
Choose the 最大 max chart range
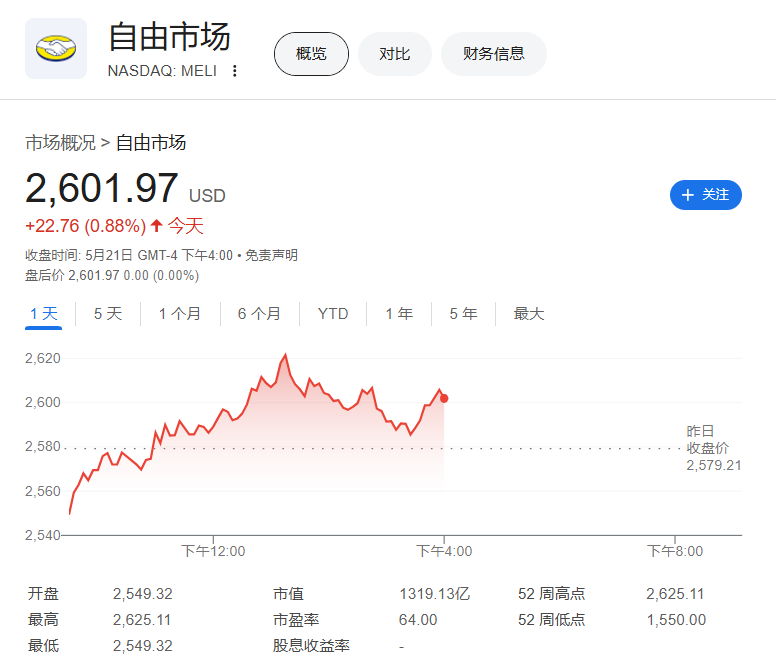click(529, 314)
